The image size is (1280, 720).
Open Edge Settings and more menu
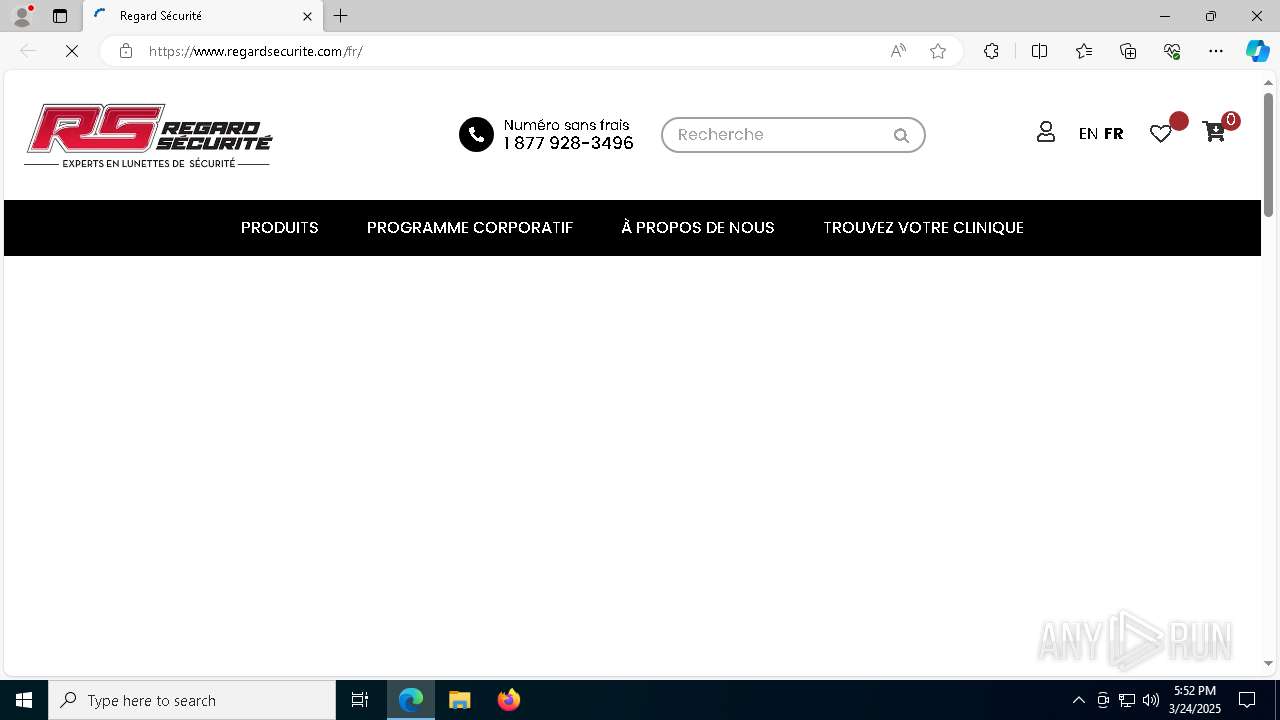point(1216,51)
